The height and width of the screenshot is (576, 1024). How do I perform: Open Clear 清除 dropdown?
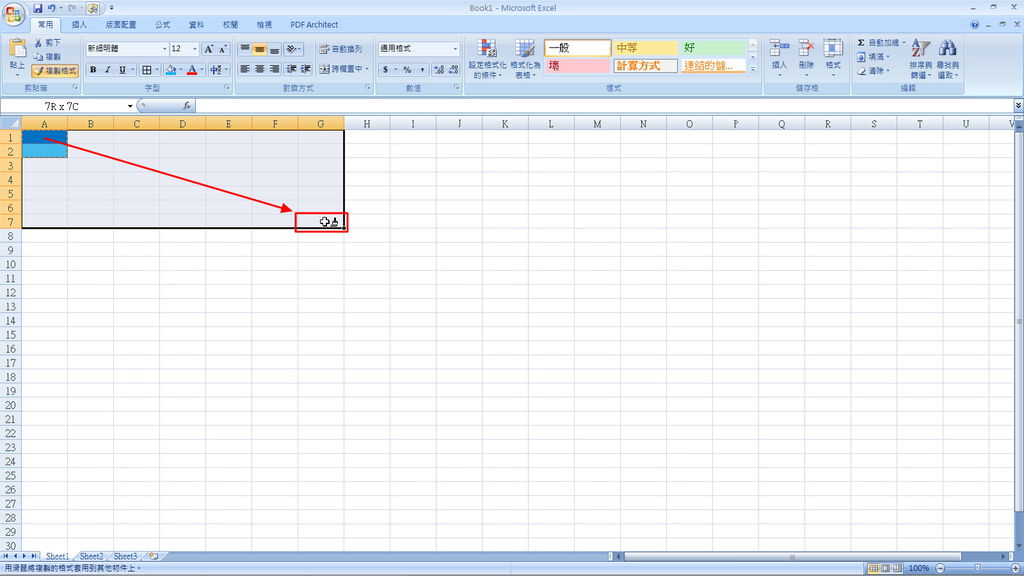[874, 71]
